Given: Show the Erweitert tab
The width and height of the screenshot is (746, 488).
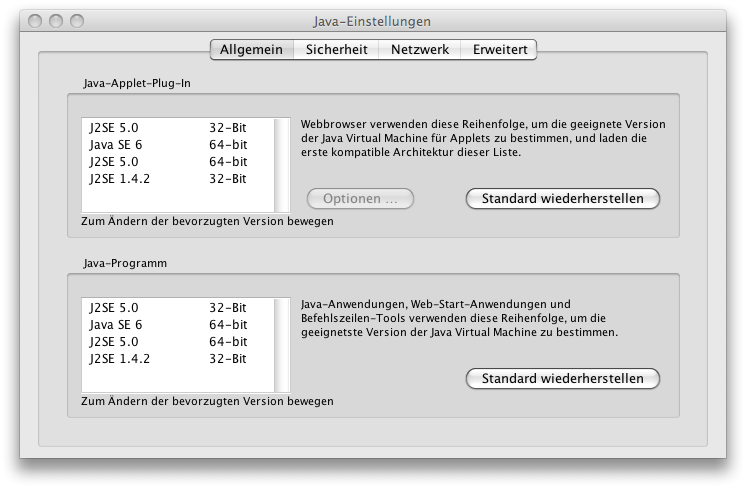Looking at the screenshot, I should tap(499, 49).
